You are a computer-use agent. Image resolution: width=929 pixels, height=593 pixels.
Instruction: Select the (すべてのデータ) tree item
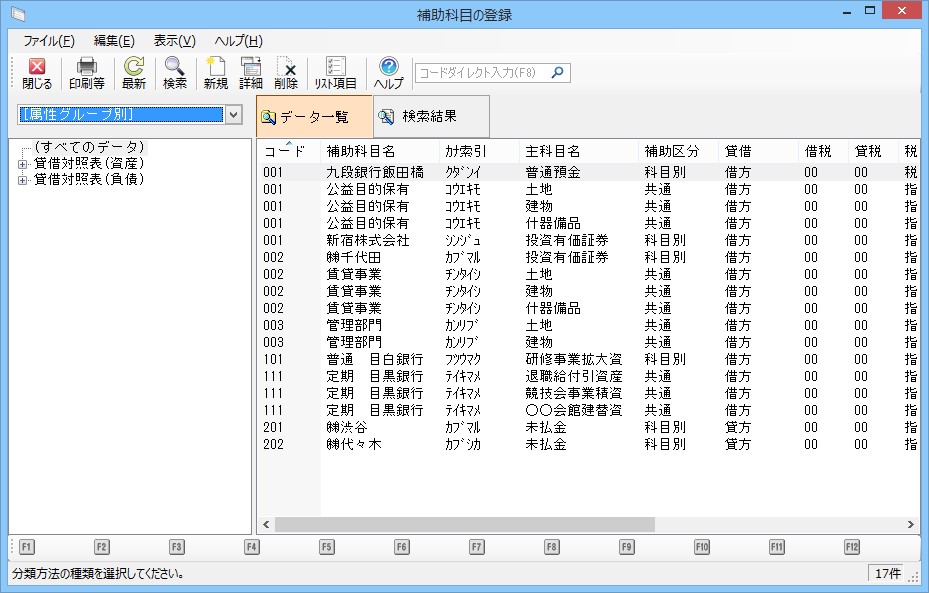coord(89,147)
